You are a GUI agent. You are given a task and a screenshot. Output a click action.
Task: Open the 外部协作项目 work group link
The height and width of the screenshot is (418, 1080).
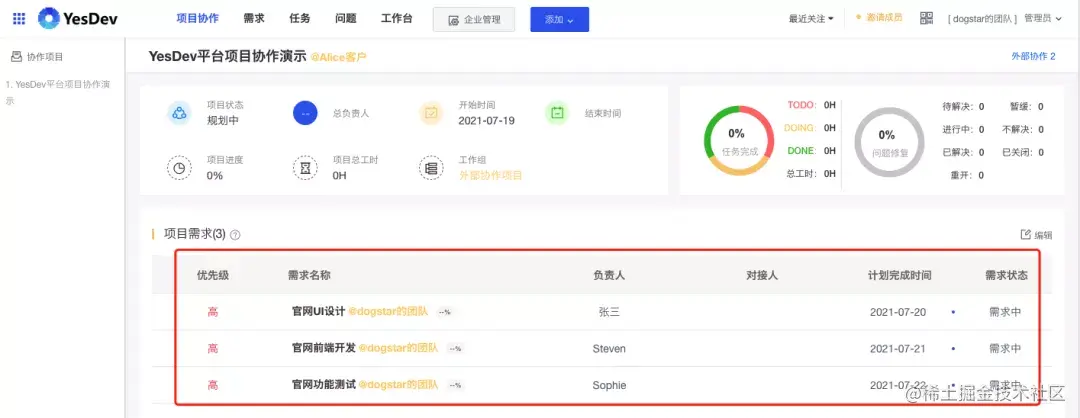(490, 176)
